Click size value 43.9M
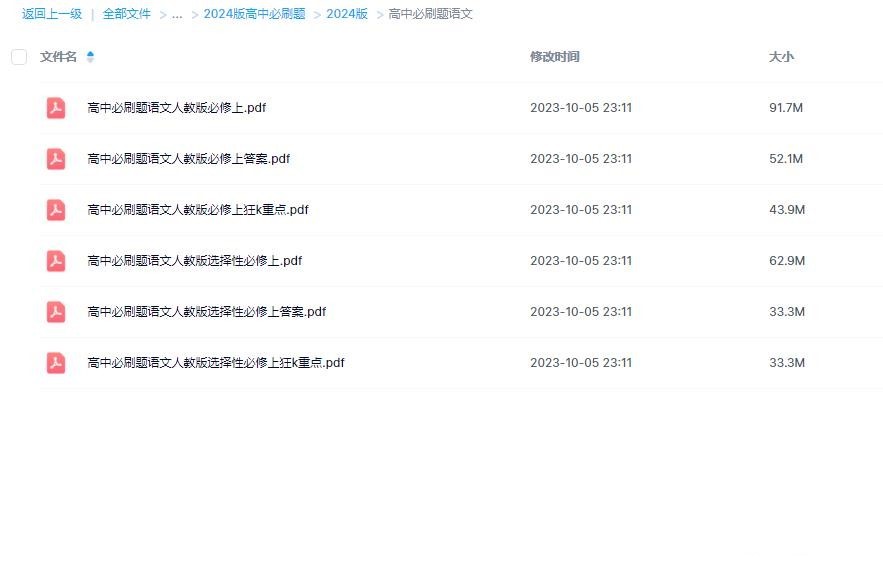 (x=787, y=210)
